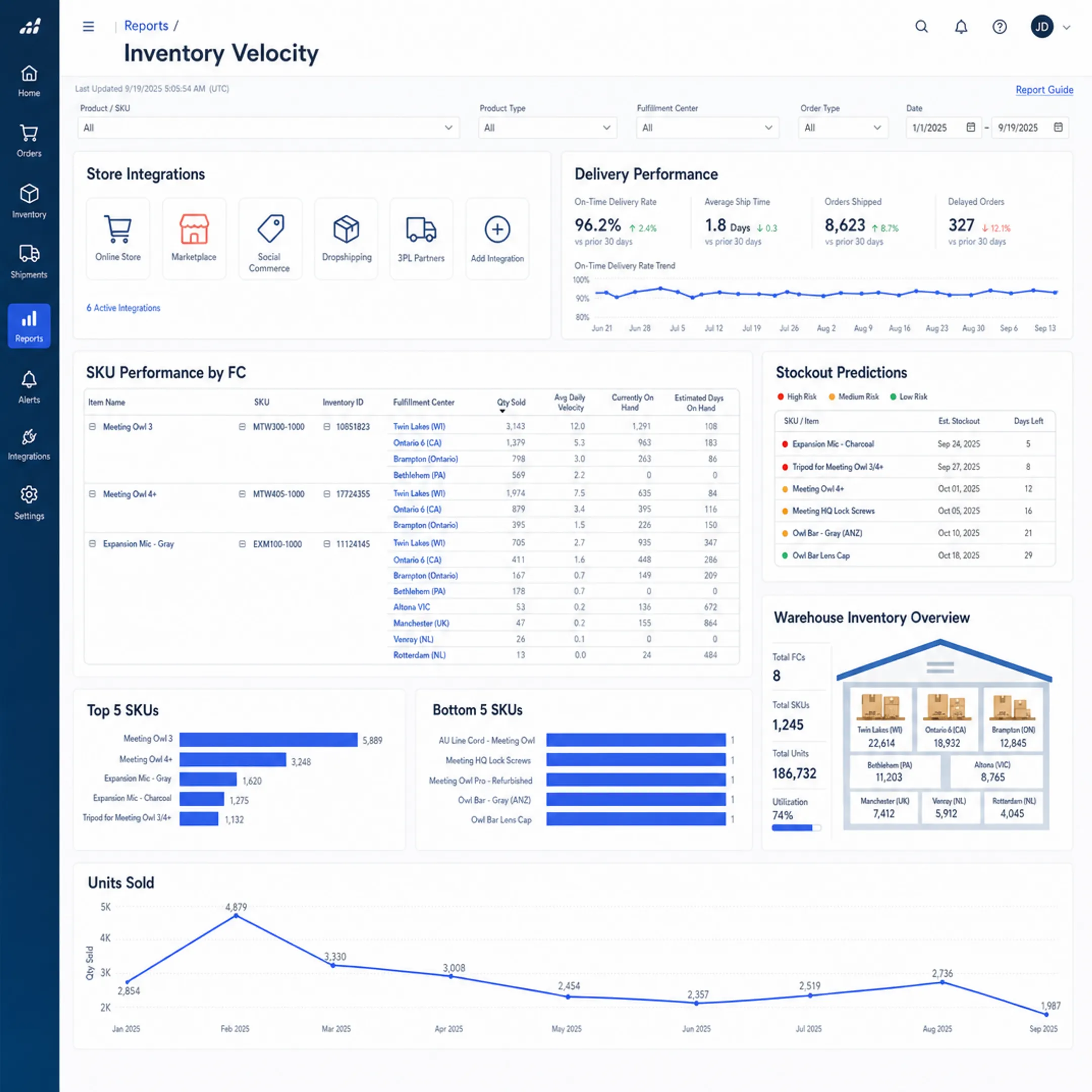Open the Online Store integration
The image size is (1092, 1092).
point(118,239)
